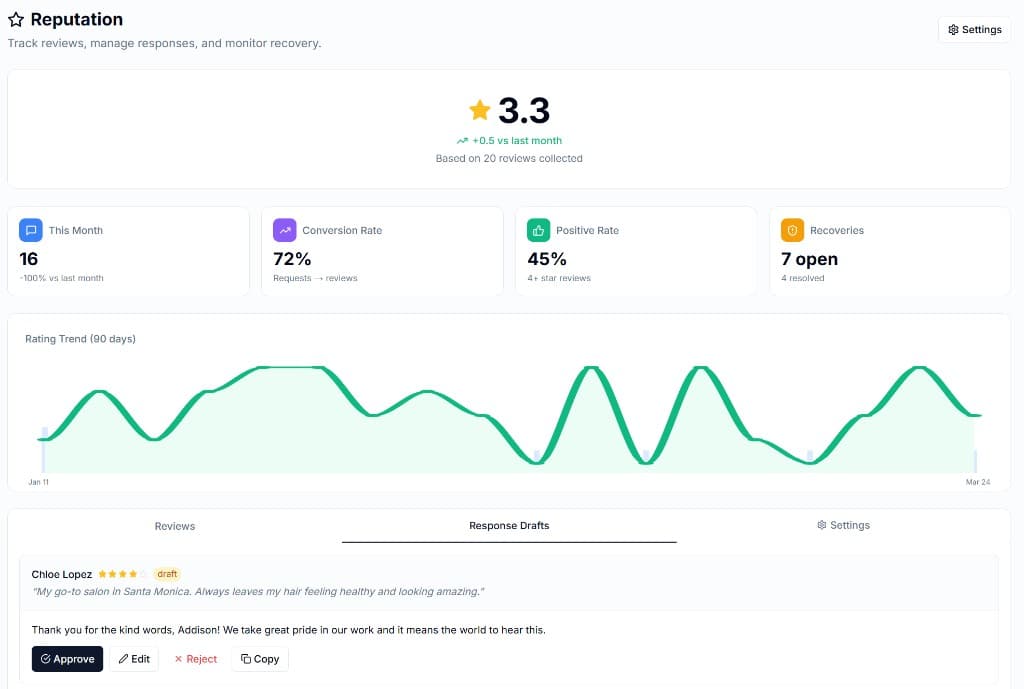
Task: Switch to the Reviews tab
Action: pos(175,525)
